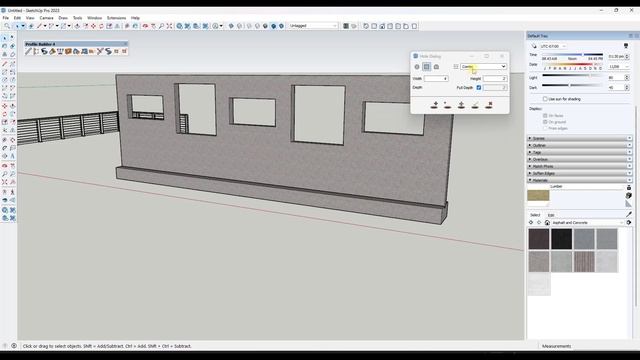Switch to the Edit tab in Materials
Viewport: 640px width, 360px height.
(551, 215)
